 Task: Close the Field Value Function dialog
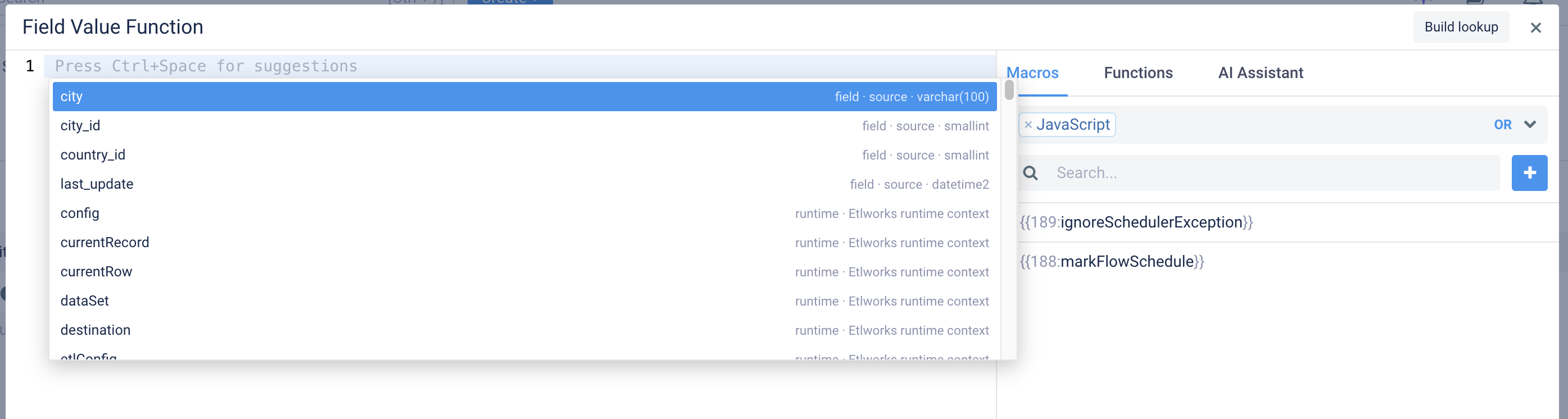[1536, 28]
